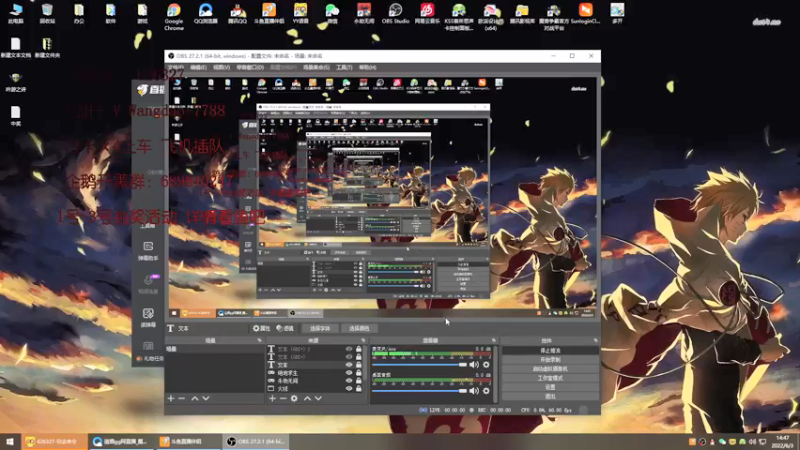
Task: Toggle visibility of the 绝地求生 source
Action: pyautogui.click(x=349, y=373)
